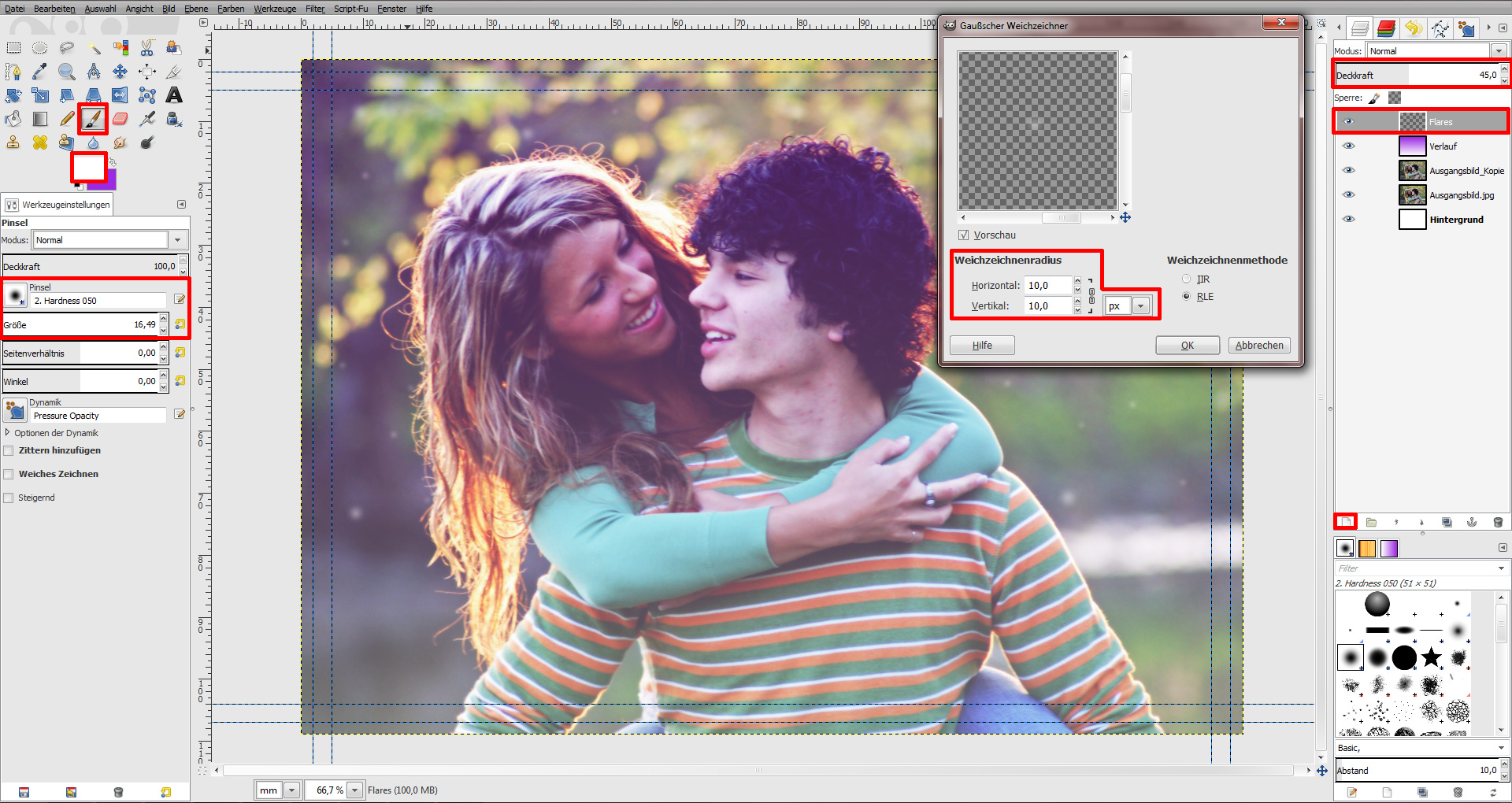Viewport: 1512px width, 803px height.
Task: Select the Text tool
Action: tap(173, 95)
